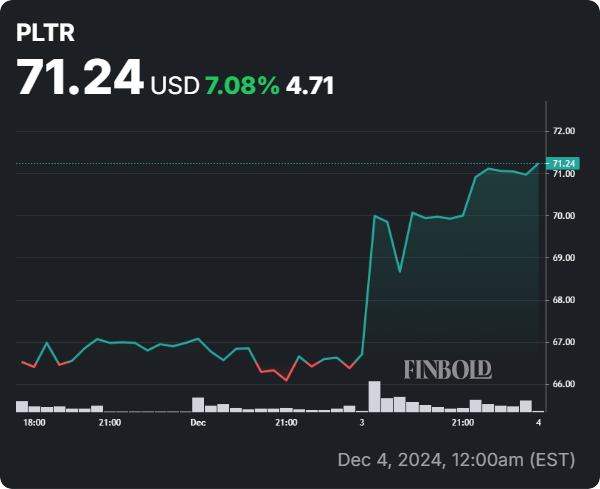Click the Dec date axis label

198,423
